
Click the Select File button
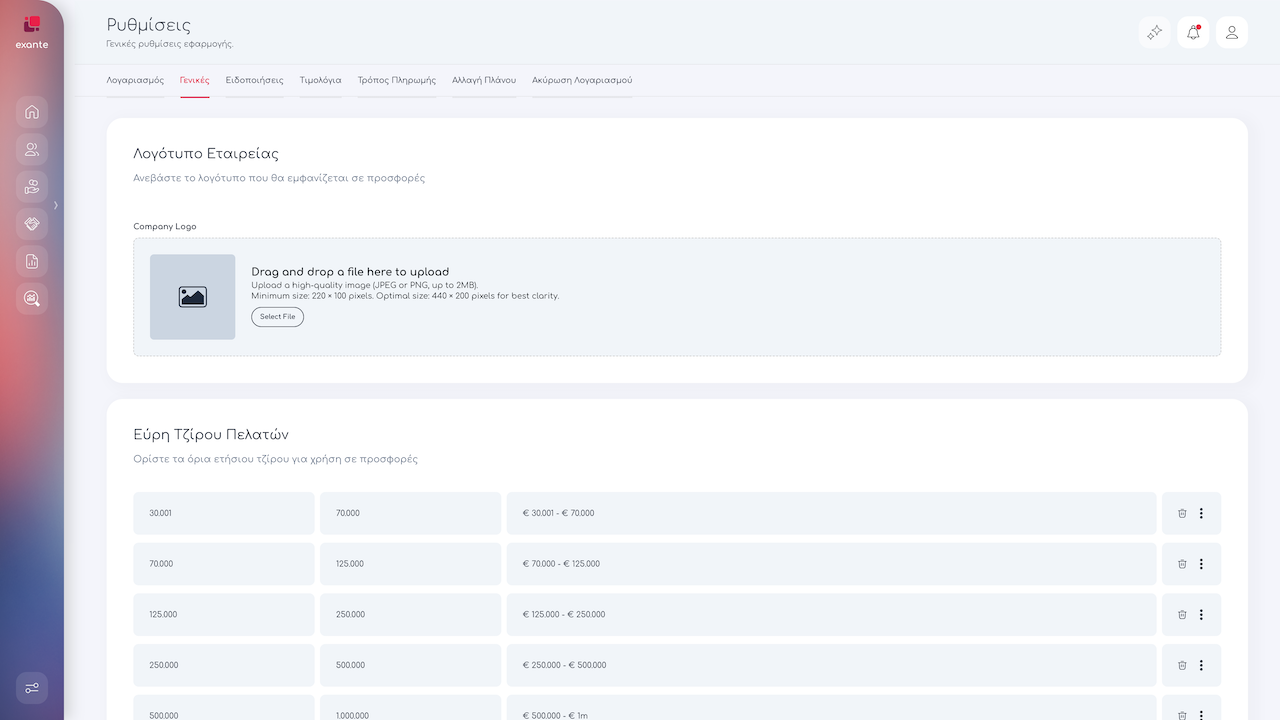pyautogui.click(x=277, y=317)
